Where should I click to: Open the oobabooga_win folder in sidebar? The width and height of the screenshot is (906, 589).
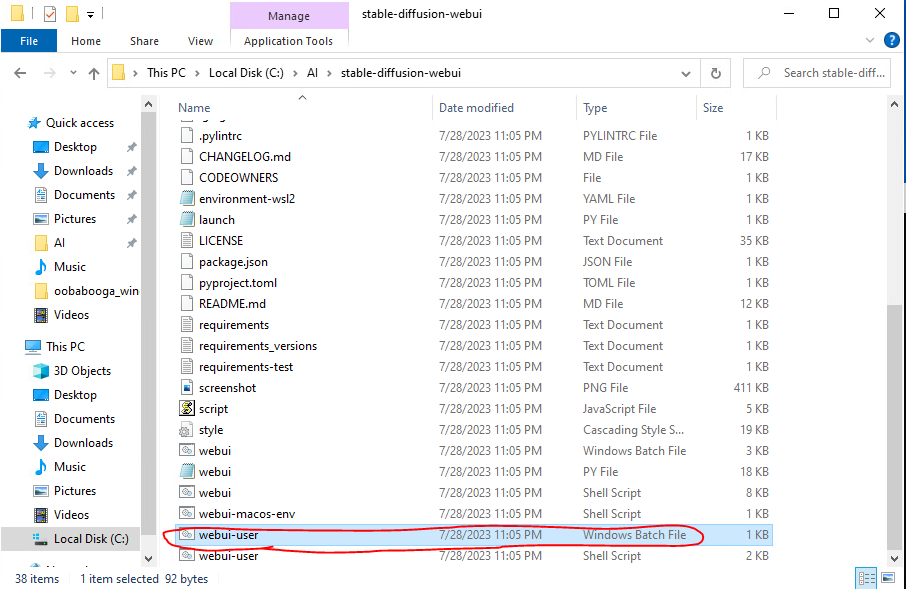[96, 291]
